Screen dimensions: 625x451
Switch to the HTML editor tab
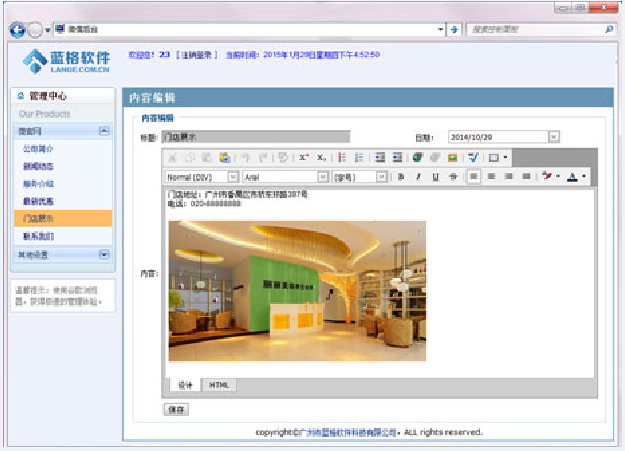[217, 385]
